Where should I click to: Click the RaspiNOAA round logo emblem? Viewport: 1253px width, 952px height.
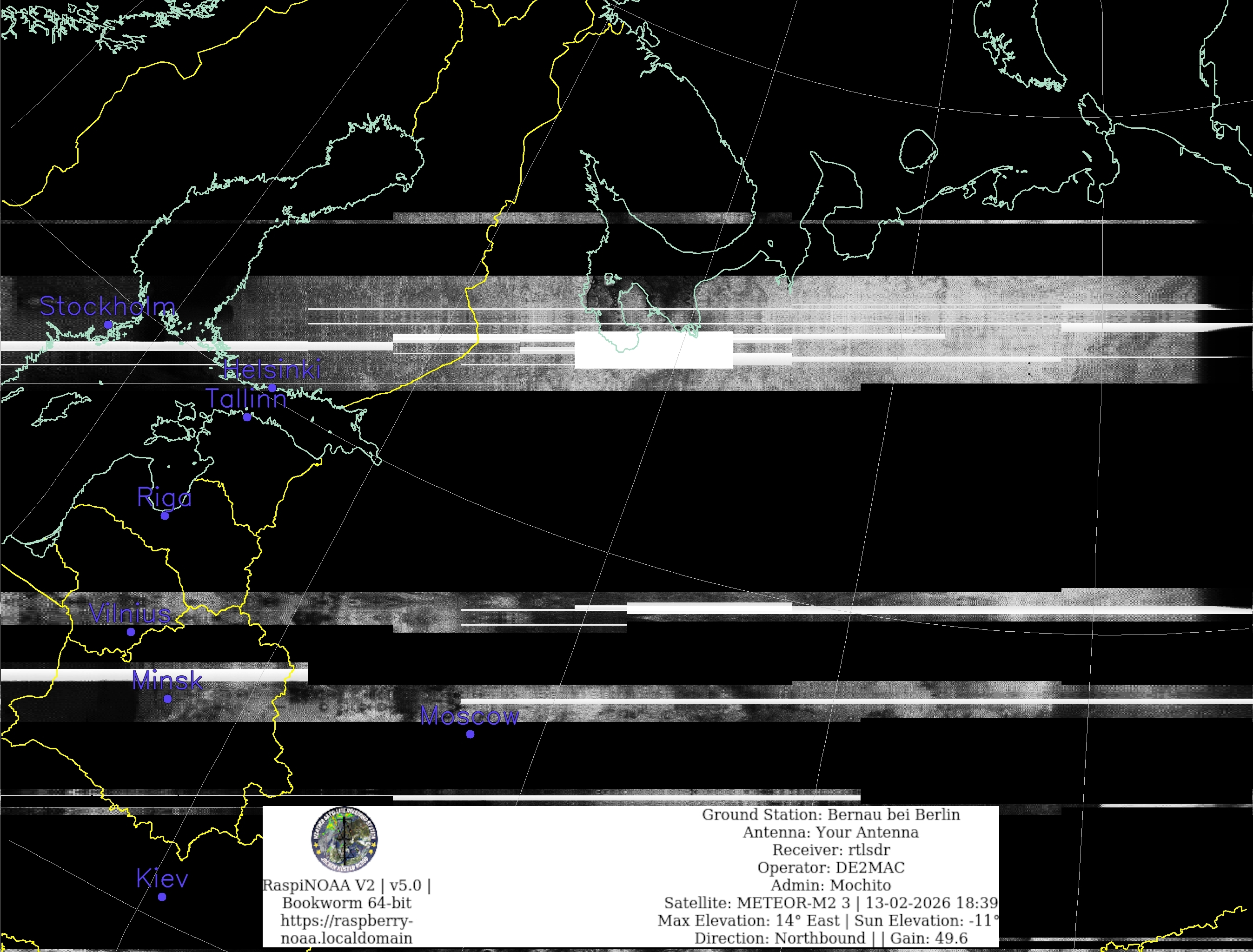pyautogui.click(x=344, y=840)
